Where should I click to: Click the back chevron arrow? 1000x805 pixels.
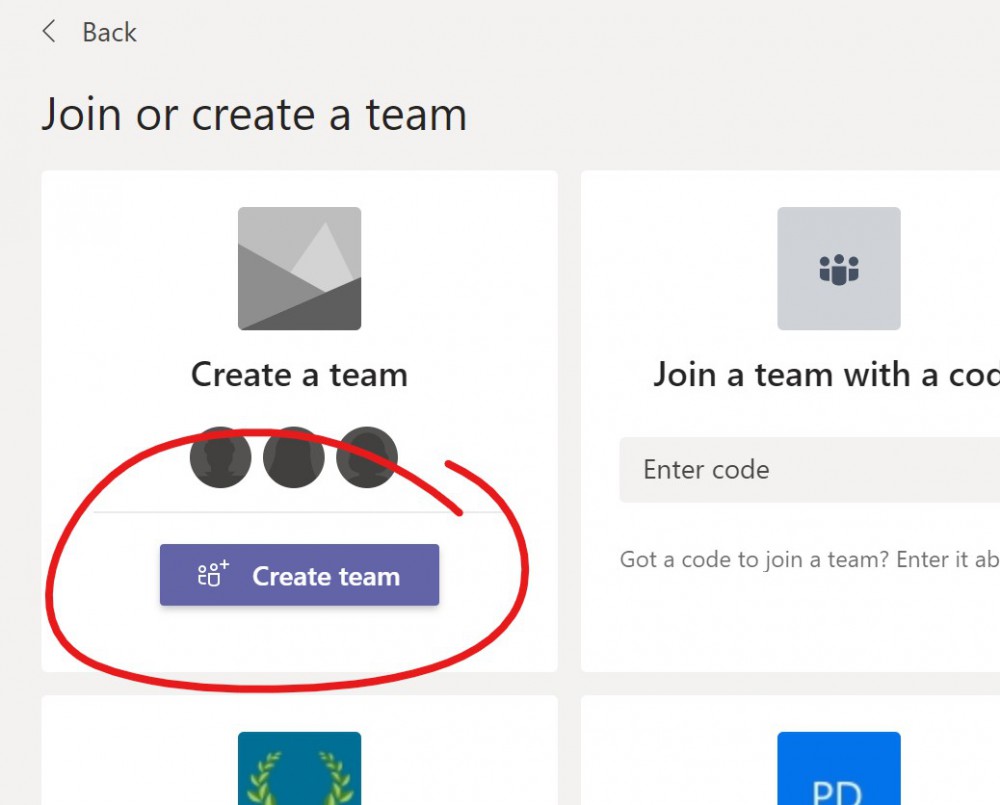(x=48, y=31)
